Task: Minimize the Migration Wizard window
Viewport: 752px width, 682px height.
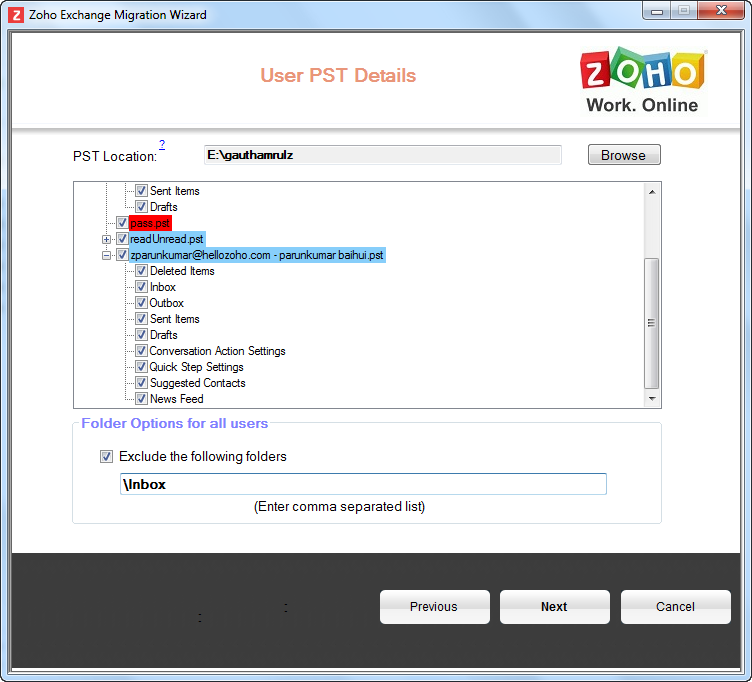Action: click(x=657, y=11)
